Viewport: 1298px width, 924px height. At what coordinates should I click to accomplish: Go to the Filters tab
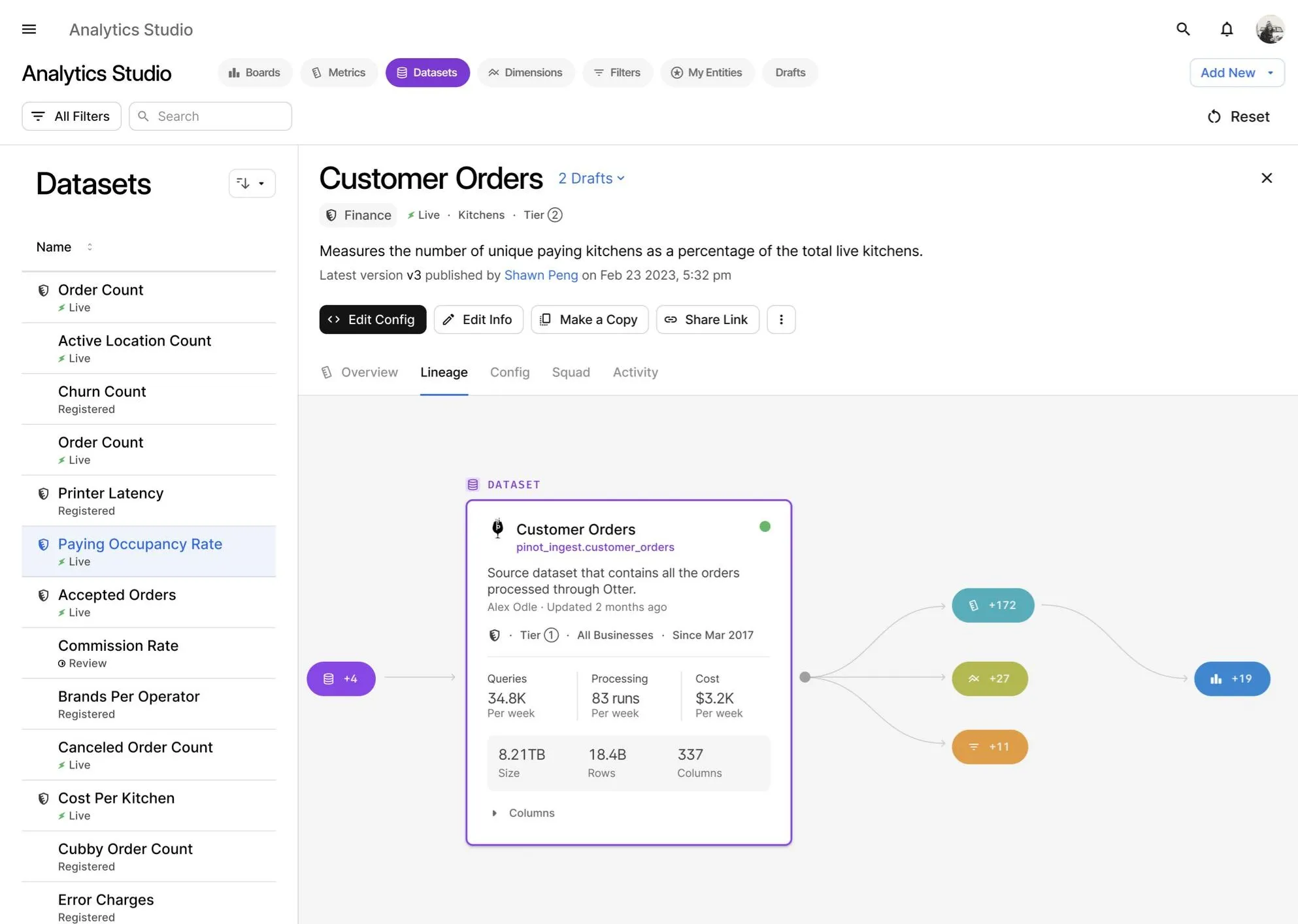point(617,73)
